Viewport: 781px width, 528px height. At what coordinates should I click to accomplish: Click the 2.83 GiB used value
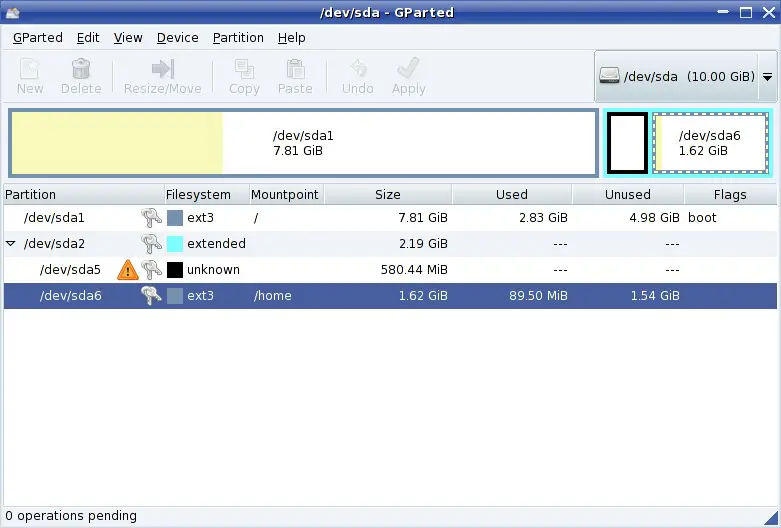(543, 218)
